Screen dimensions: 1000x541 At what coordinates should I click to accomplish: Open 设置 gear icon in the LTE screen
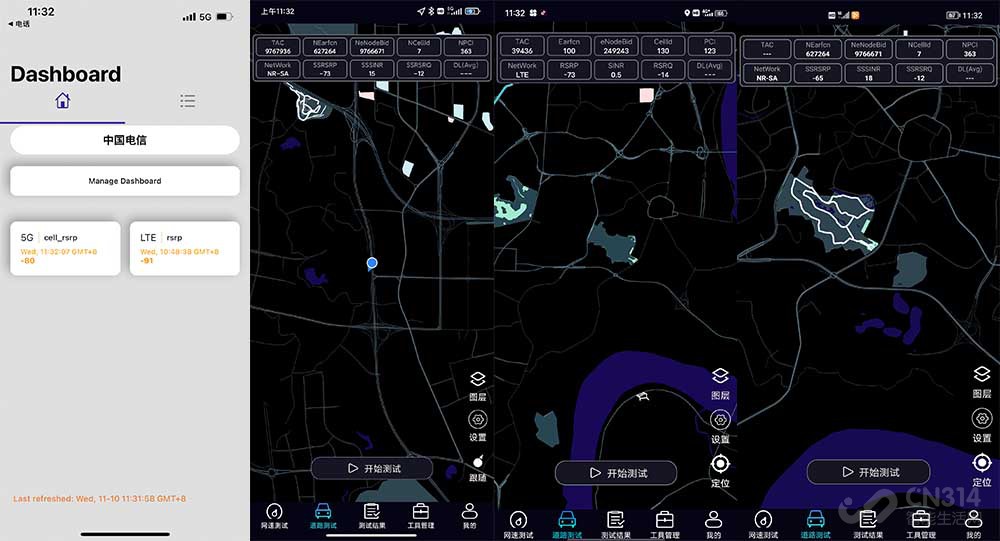(720, 427)
